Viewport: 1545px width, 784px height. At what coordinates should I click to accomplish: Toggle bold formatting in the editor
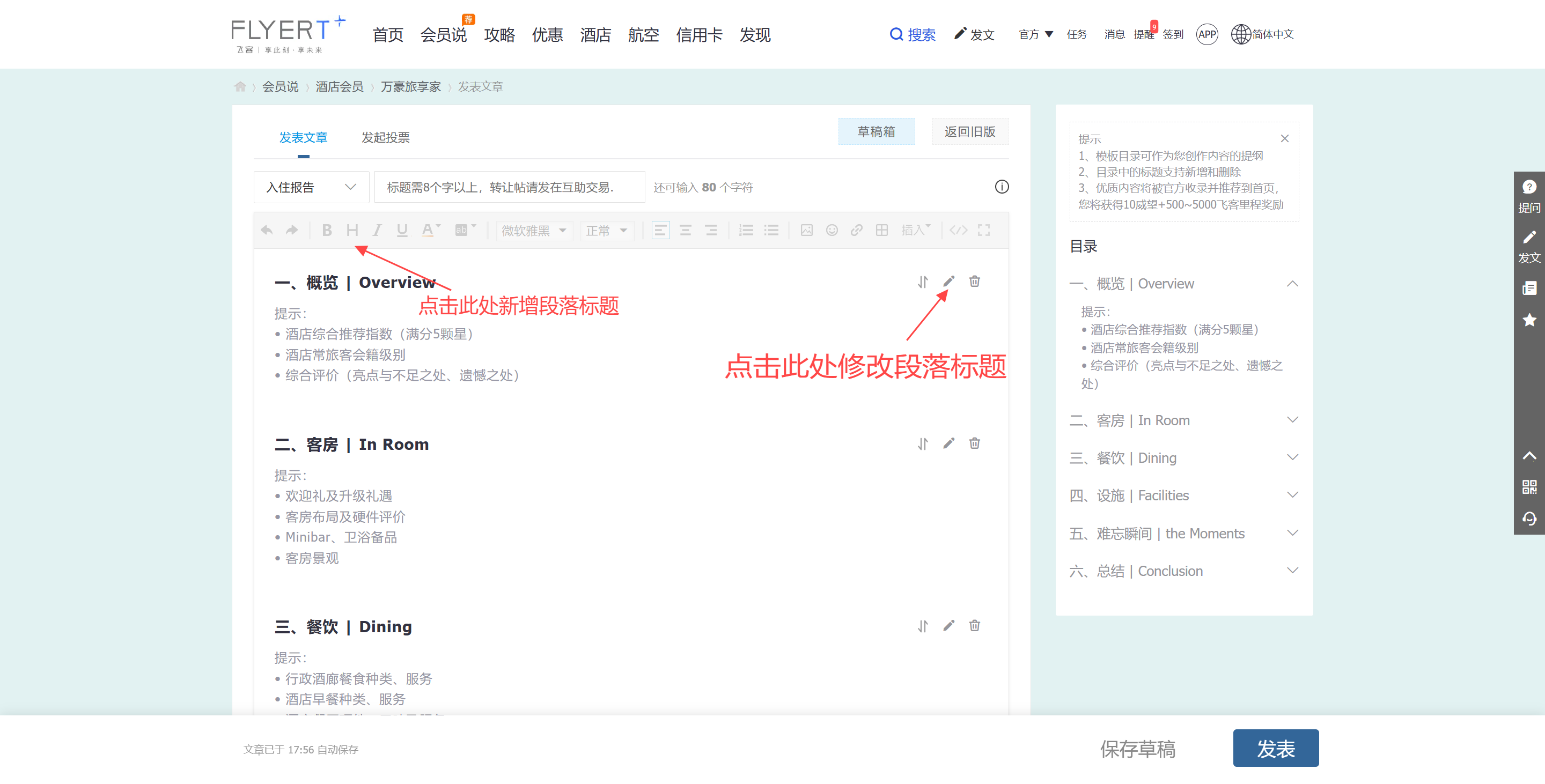coord(327,230)
